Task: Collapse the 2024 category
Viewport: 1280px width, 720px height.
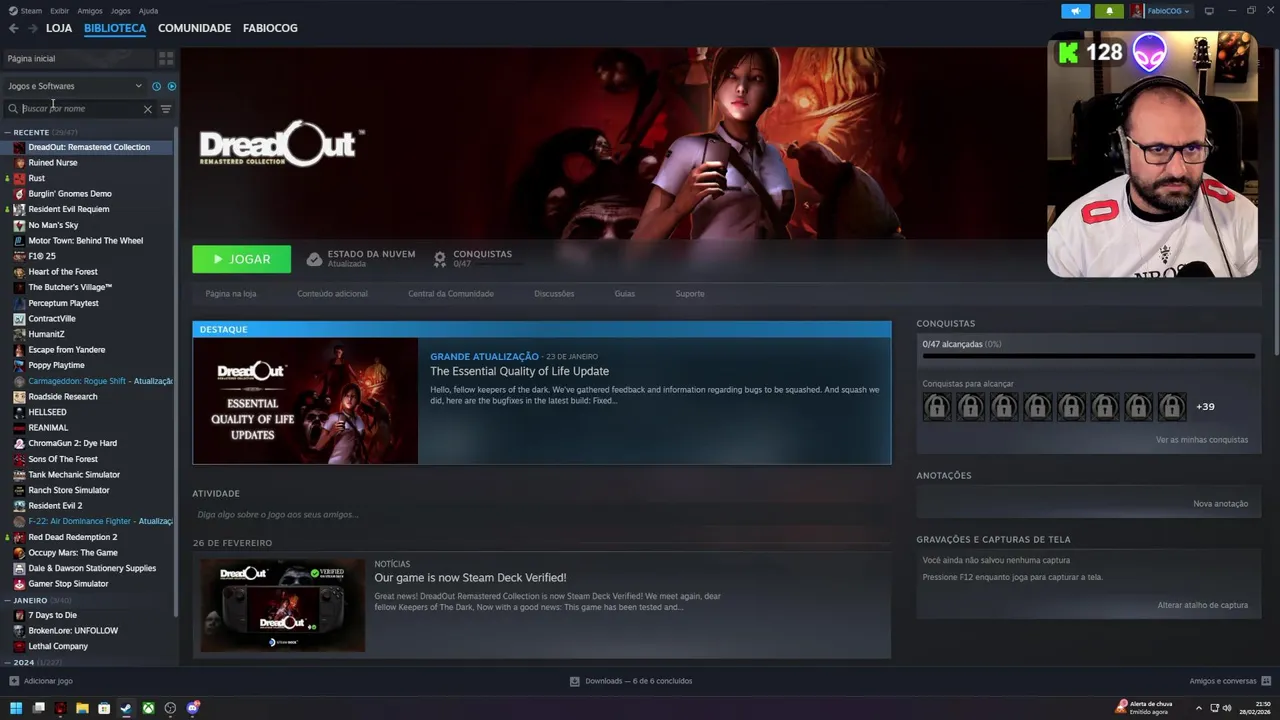Action: tap(7, 662)
